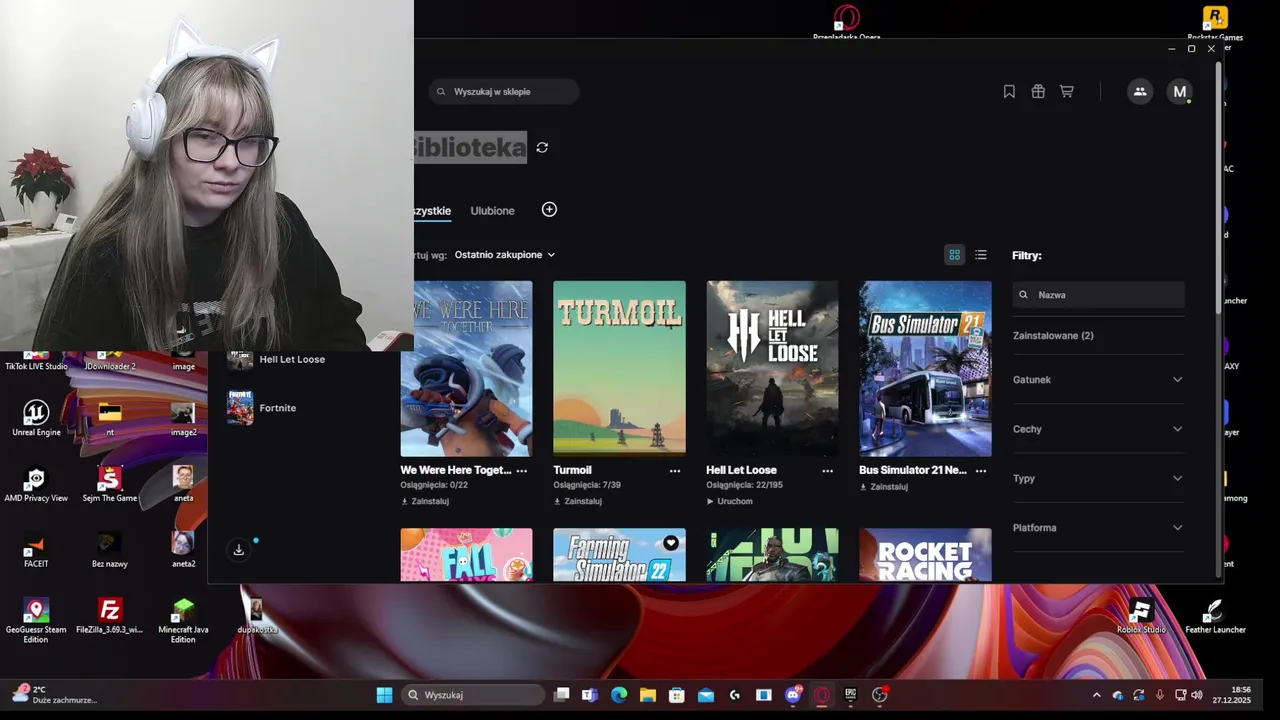1280x720 pixels.
Task: Add a new collection with the plus icon
Action: [x=549, y=210]
